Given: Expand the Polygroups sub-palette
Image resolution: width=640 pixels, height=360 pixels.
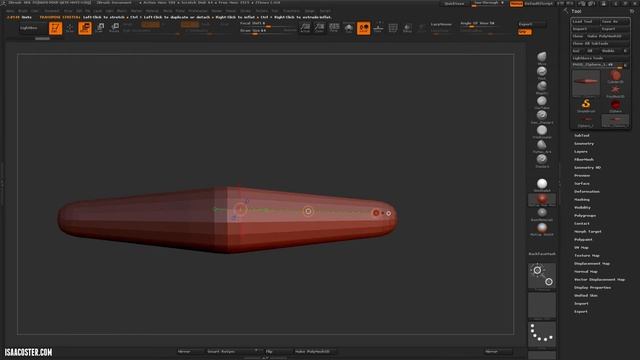Looking at the screenshot, I should [585, 216].
